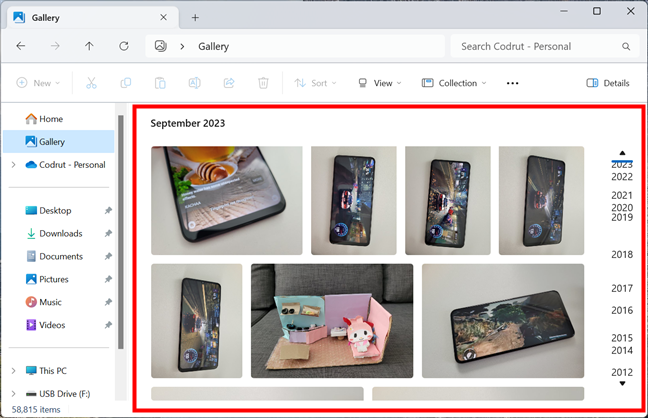Open the landscape game phone photo
Viewport: 648px width, 418px height.
pyautogui.click(x=503, y=321)
